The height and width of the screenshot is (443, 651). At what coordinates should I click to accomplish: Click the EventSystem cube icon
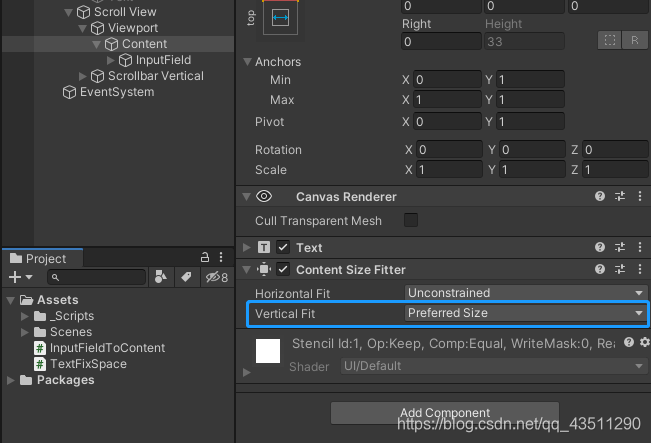pyautogui.click(x=69, y=92)
